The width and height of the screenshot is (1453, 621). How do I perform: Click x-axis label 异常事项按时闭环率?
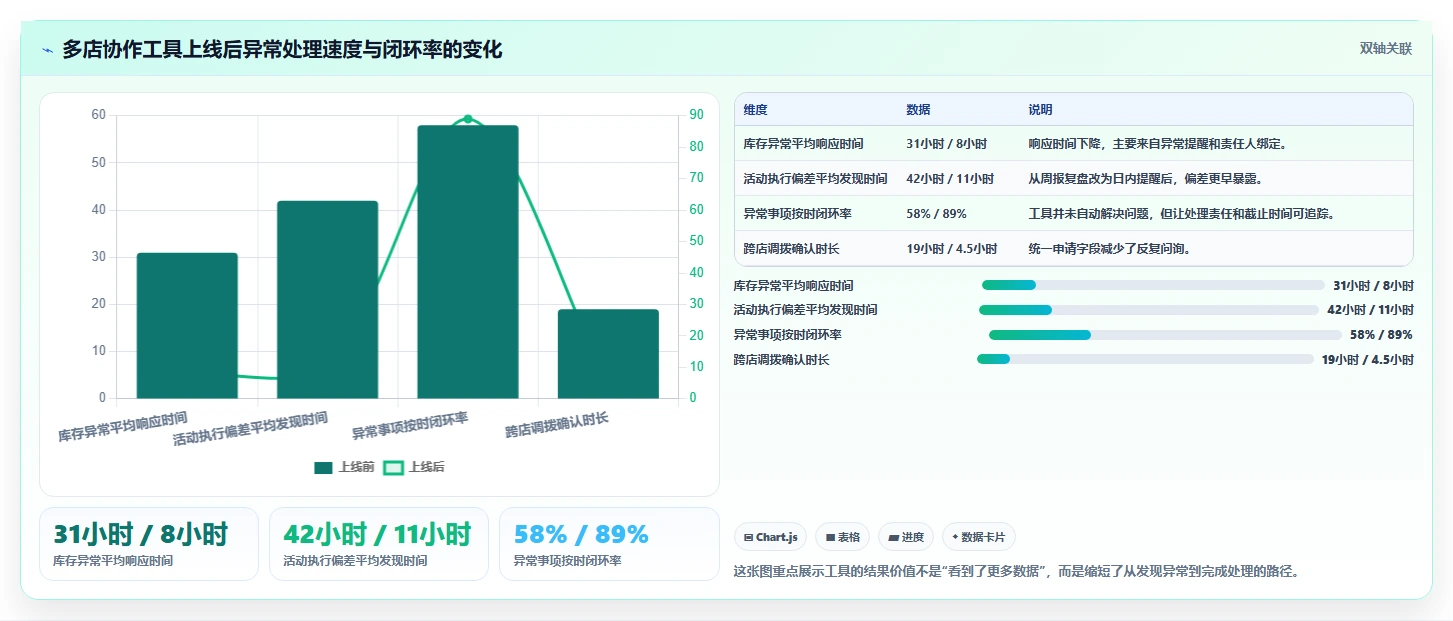410,426
